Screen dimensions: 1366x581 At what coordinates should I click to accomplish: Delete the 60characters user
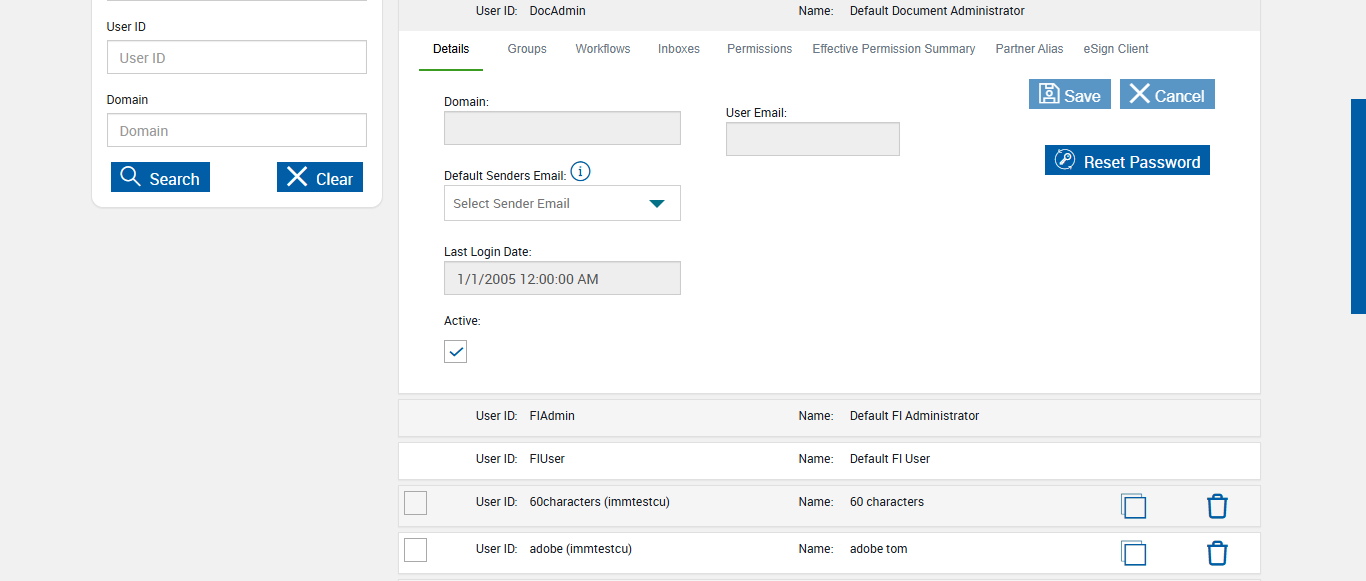[x=1216, y=506]
